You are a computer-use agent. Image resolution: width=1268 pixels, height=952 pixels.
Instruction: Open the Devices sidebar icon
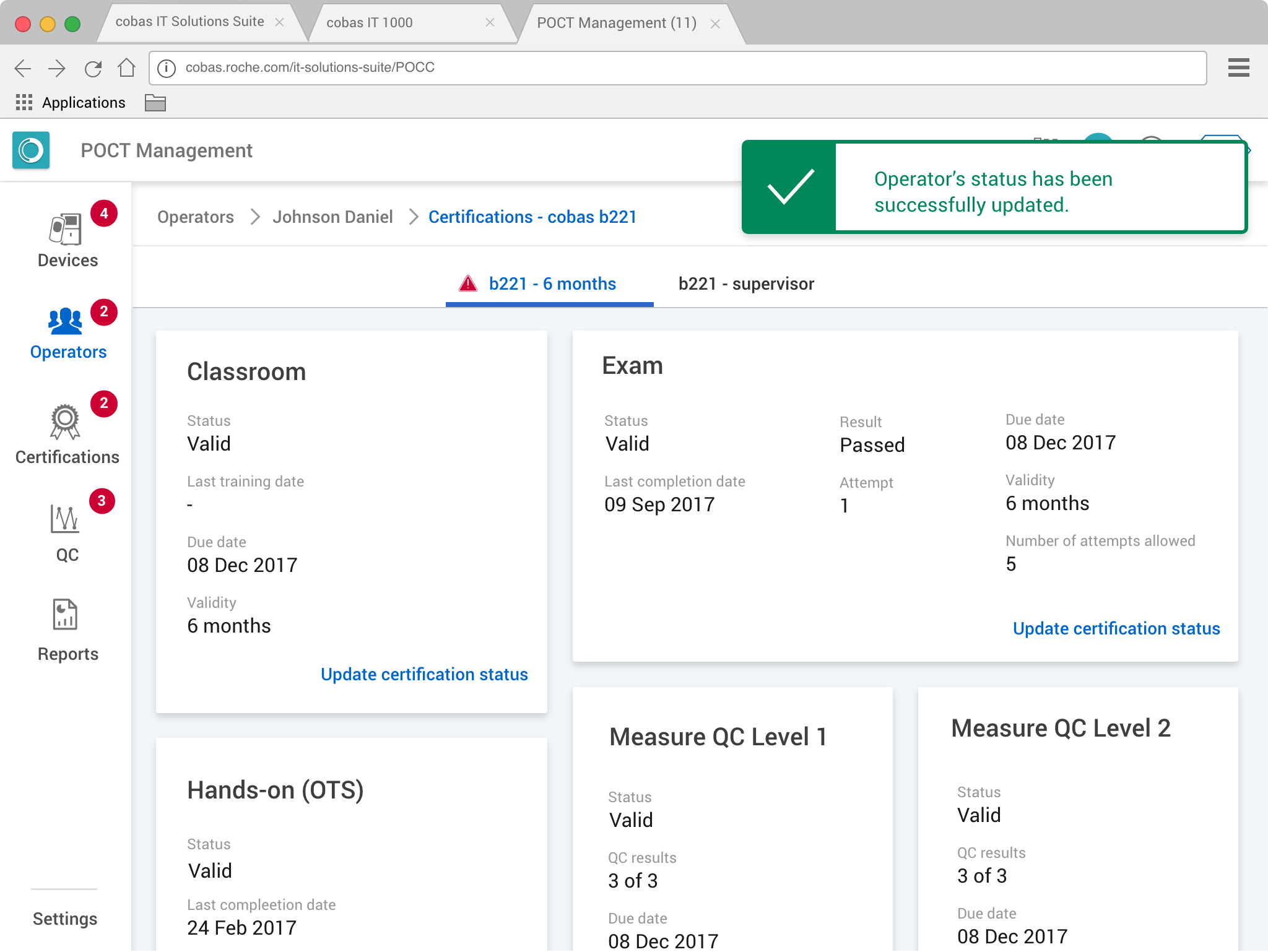66,229
